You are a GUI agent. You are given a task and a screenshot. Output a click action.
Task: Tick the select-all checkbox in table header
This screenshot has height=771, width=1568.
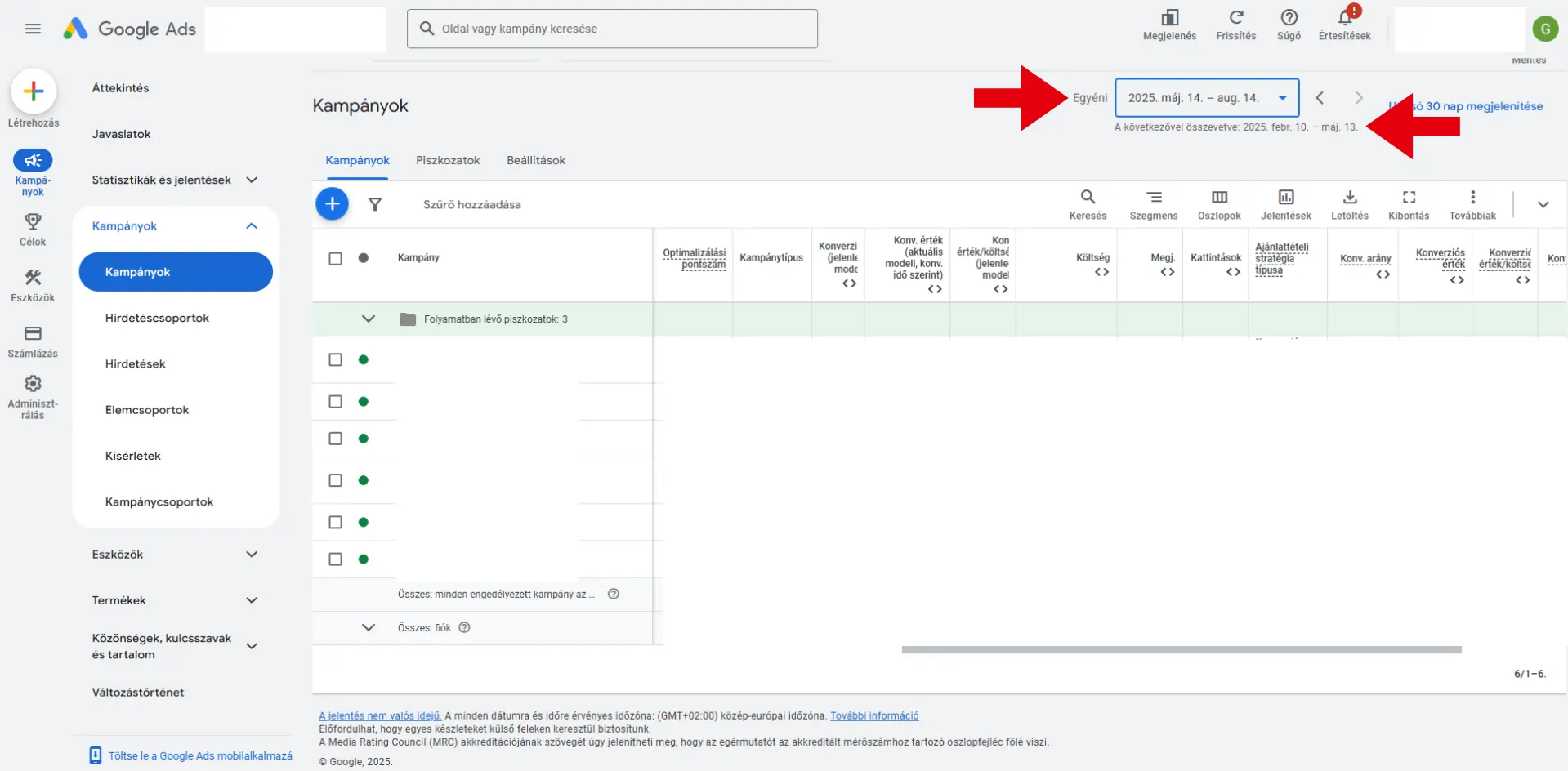coord(335,258)
